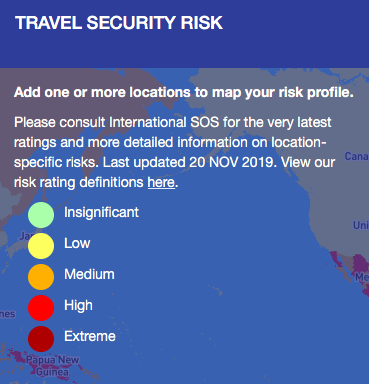This screenshot has width=369, height=384.
Task: Select the partially hidden Japan map label
Action: pos(24,236)
